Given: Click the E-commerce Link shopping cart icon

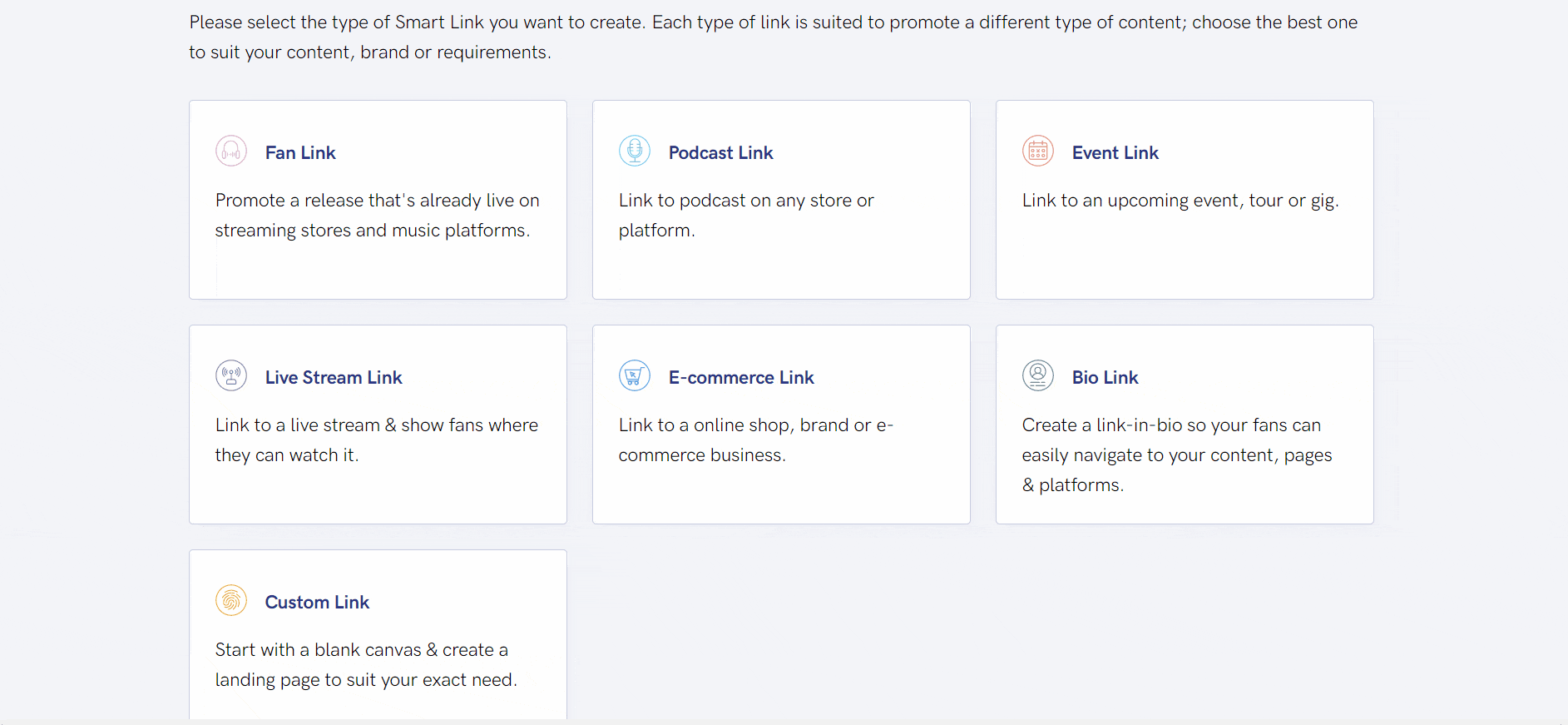Looking at the screenshot, I should tap(635, 375).
